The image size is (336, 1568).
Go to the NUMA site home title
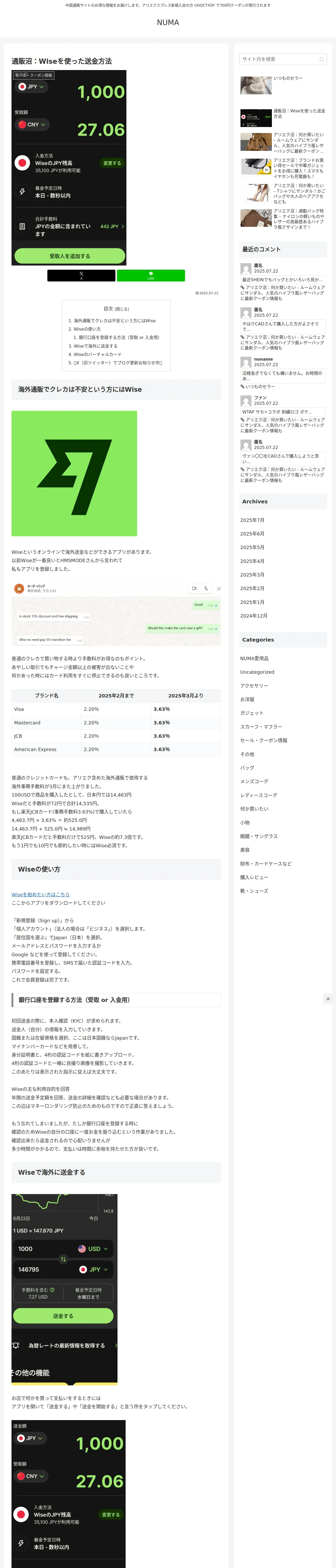point(168,22)
